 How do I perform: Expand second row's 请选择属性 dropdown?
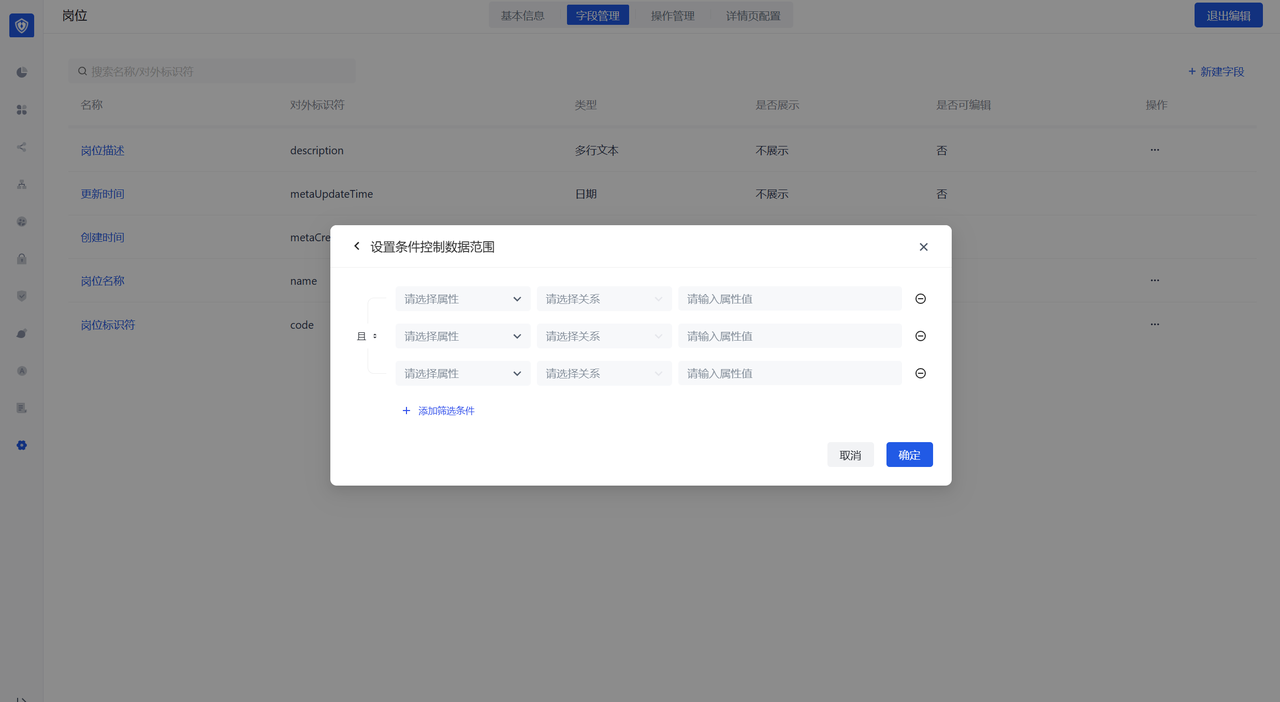462,336
